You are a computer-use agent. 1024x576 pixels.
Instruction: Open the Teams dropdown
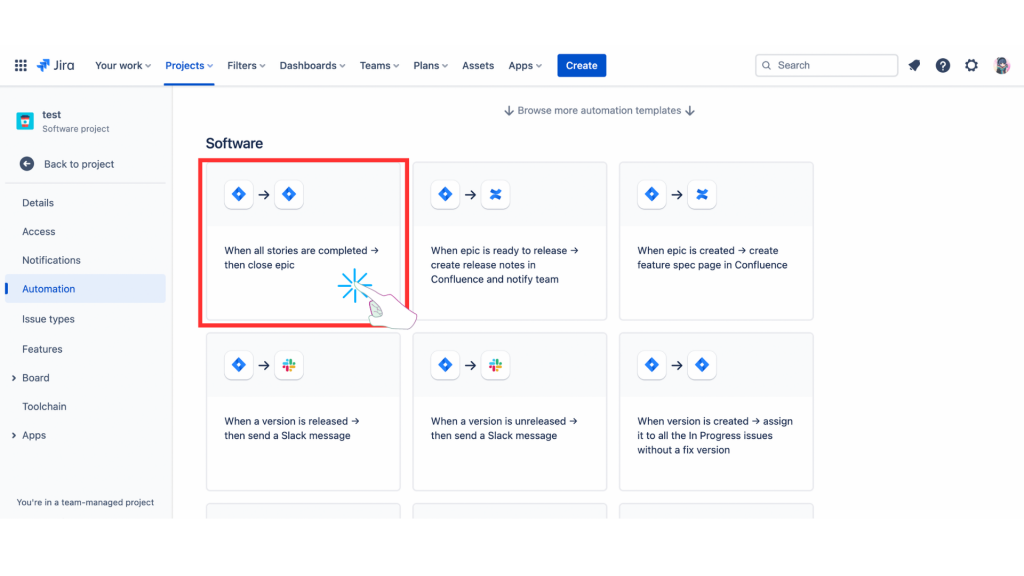click(379, 65)
